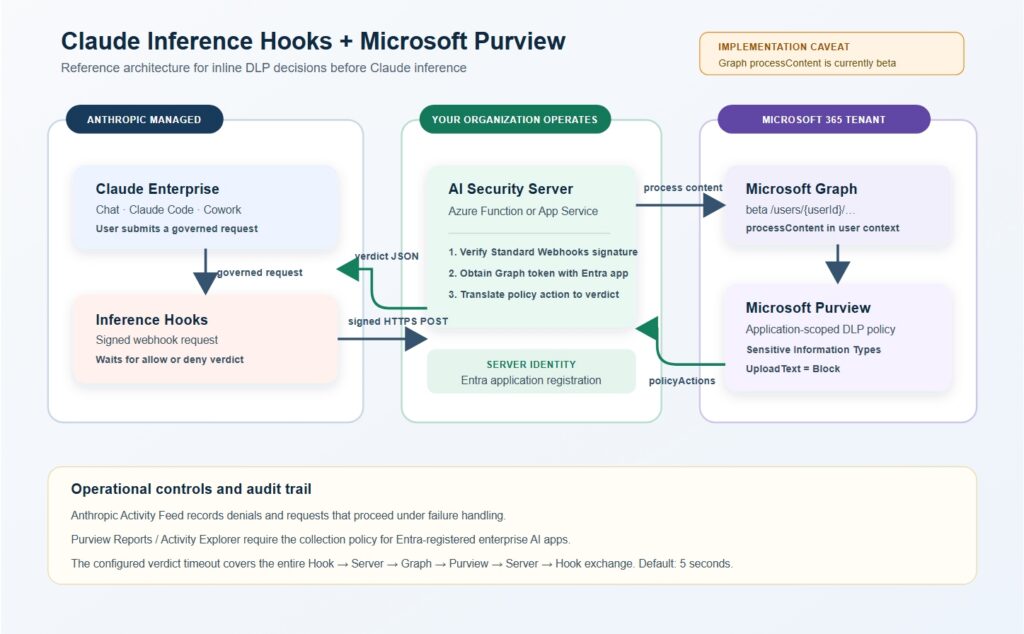The height and width of the screenshot is (634, 1024).
Task: Select the "AI Security Server" heading
Action: [510, 189]
